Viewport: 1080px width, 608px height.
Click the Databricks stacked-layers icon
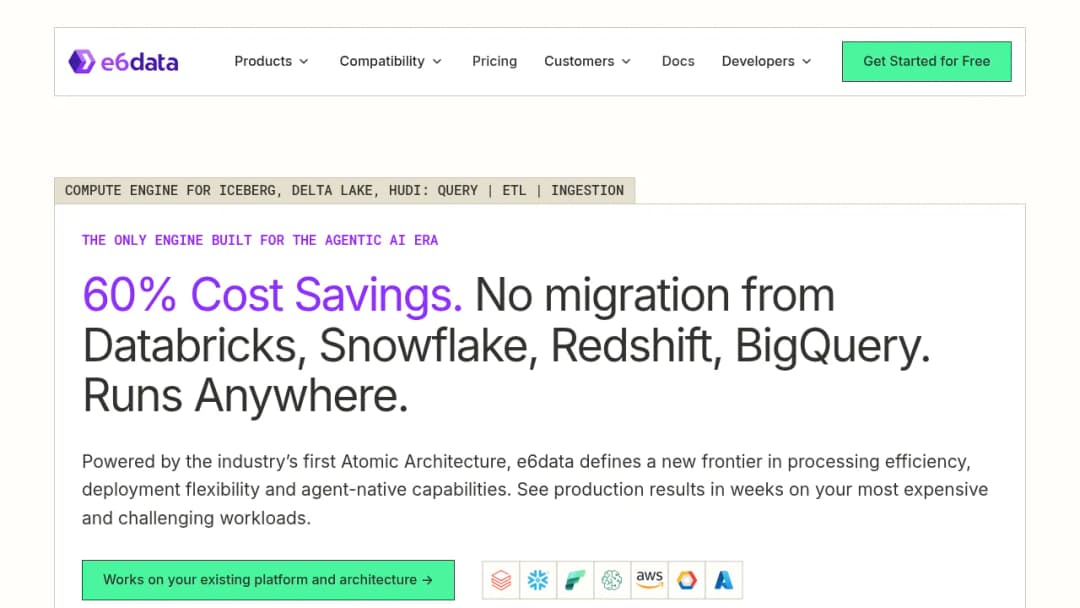point(501,580)
